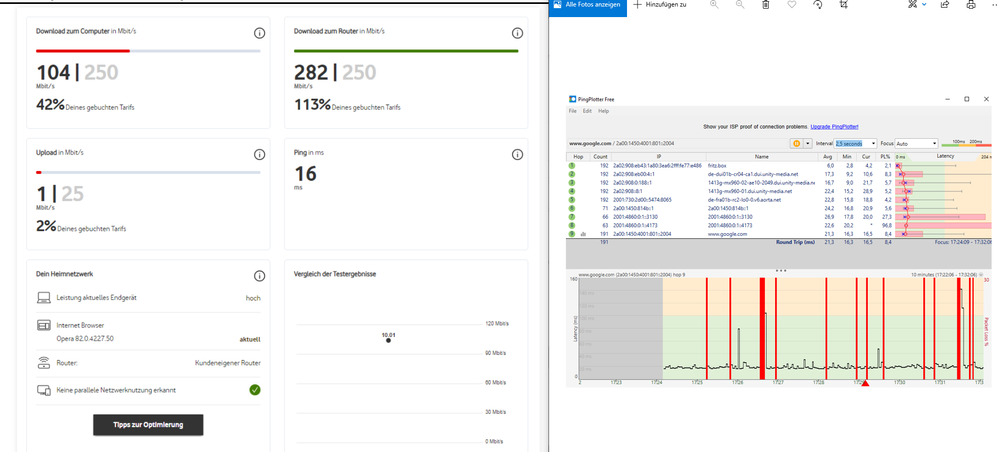Click hop 8 circle in PingPlotter

572,225
